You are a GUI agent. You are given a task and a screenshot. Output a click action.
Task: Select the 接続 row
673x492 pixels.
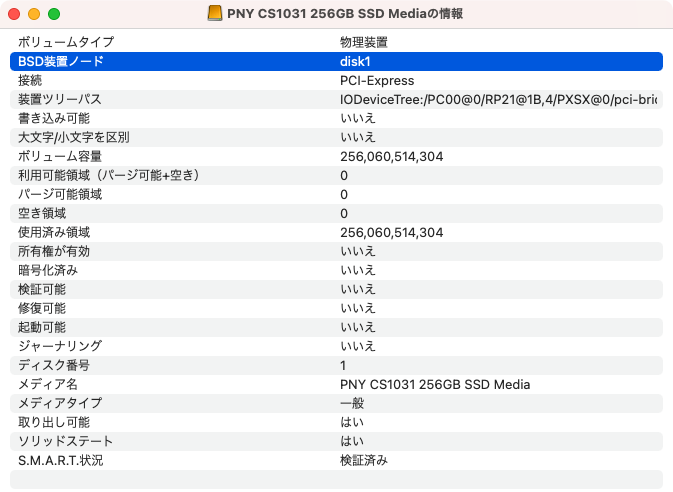pos(336,80)
